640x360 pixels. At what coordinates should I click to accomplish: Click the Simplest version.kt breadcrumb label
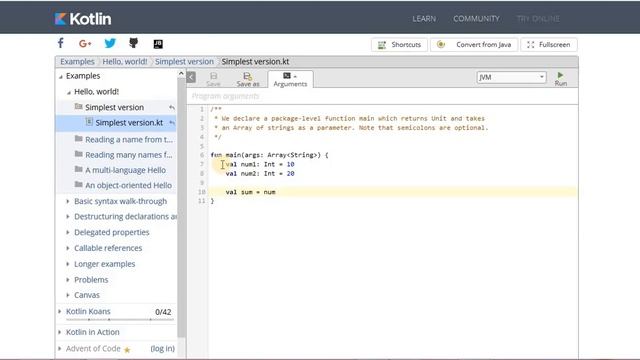pyautogui.click(x=255, y=62)
